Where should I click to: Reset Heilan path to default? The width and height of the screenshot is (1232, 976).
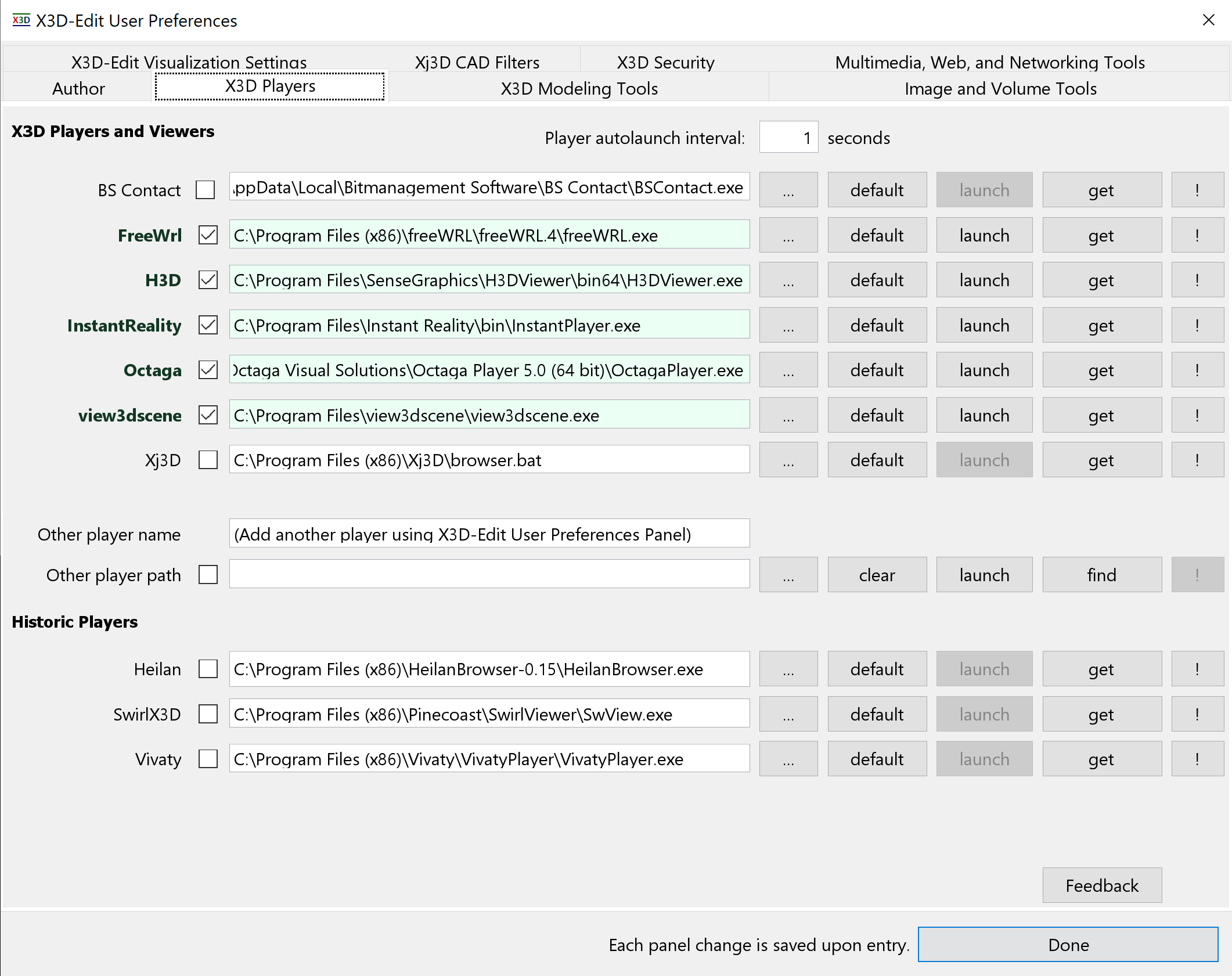(877, 669)
